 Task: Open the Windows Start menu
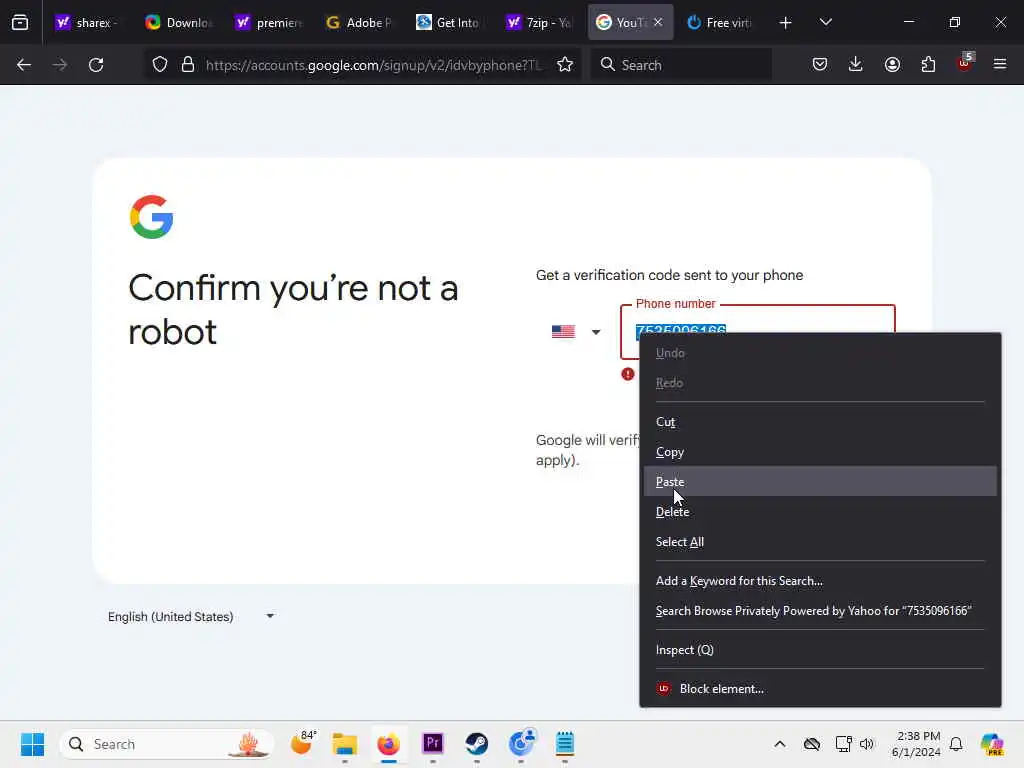pyautogui.click(x=32, y=744)
